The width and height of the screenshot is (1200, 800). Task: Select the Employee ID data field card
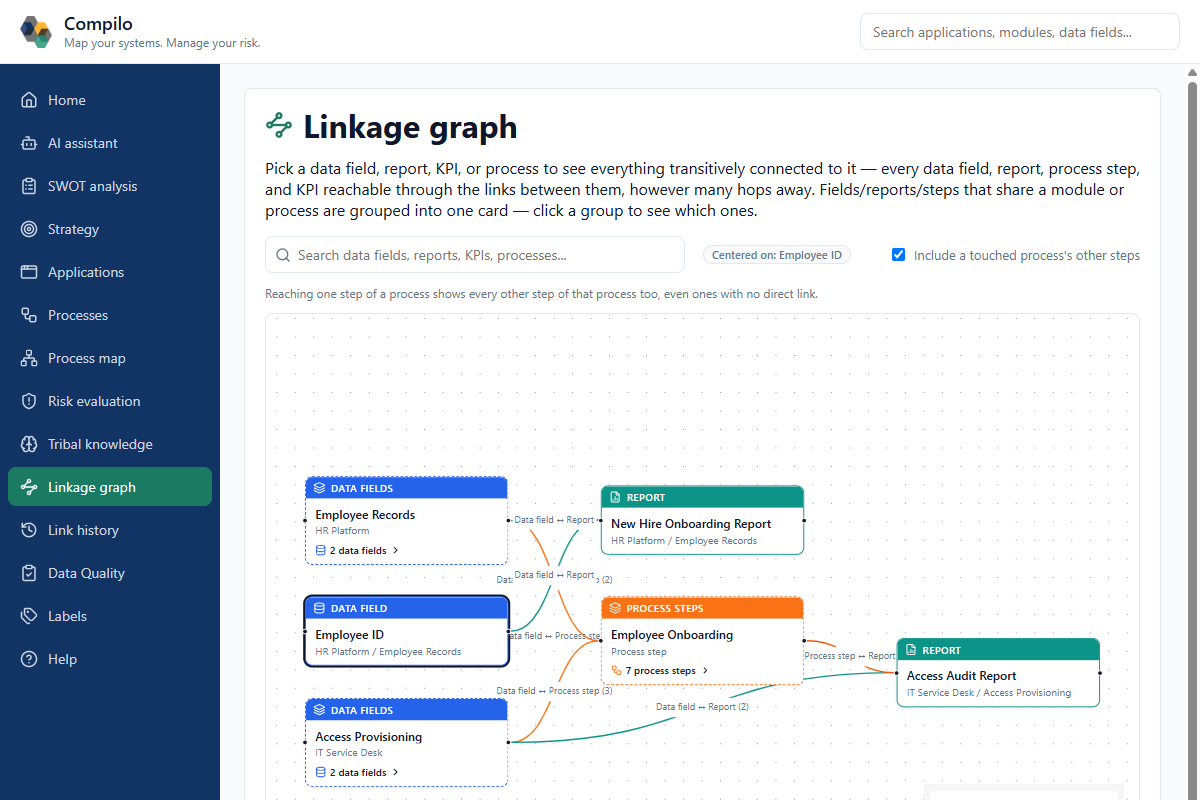point(407,631)
